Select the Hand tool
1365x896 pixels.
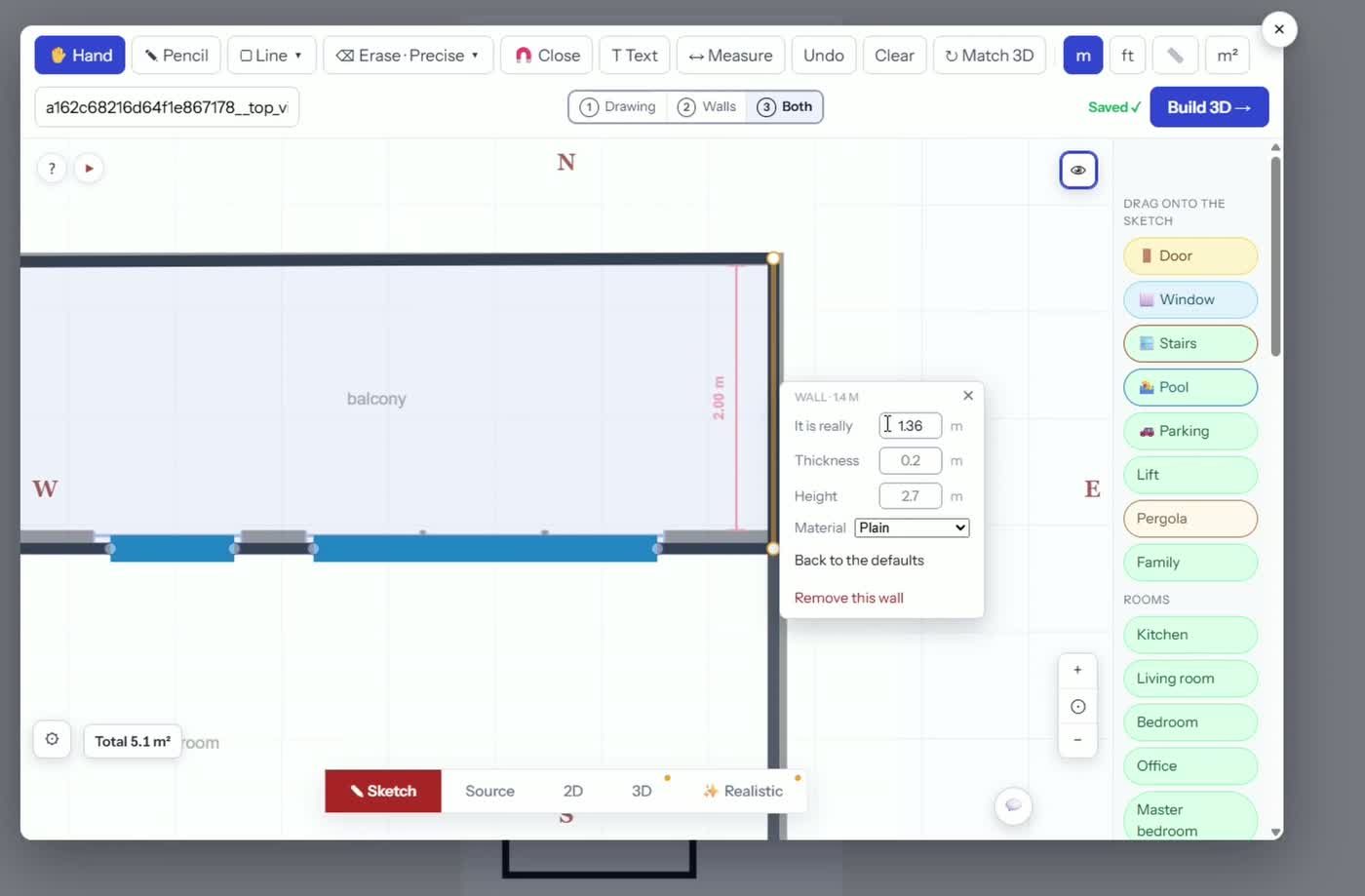tap(80, 56)
